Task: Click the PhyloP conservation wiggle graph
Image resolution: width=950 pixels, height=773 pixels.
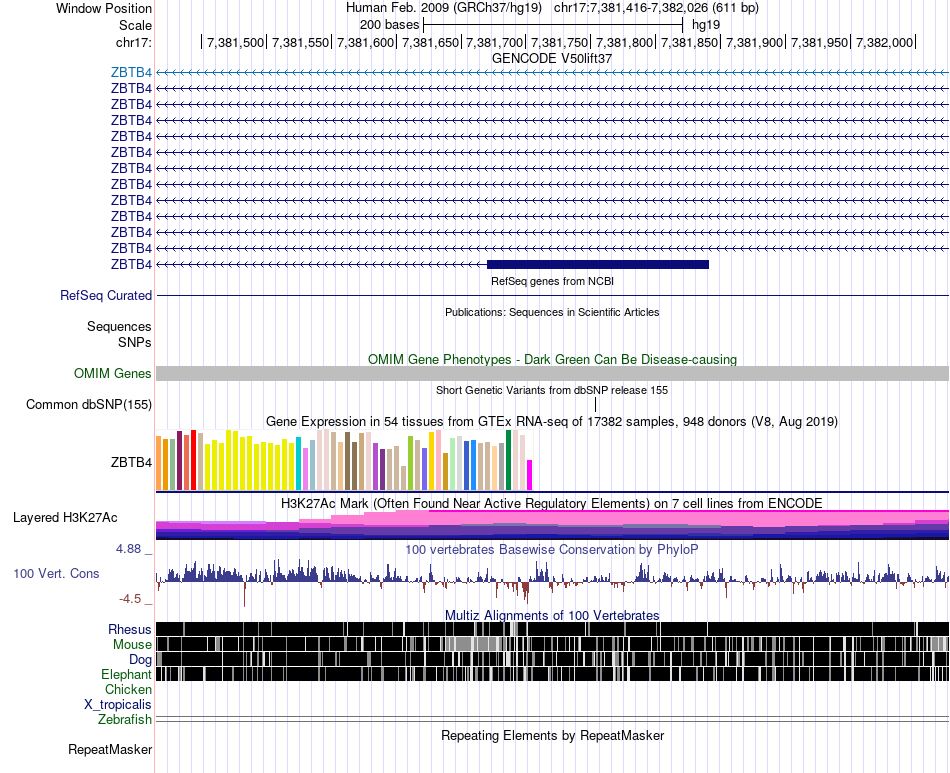Action: tap(552, 582)
